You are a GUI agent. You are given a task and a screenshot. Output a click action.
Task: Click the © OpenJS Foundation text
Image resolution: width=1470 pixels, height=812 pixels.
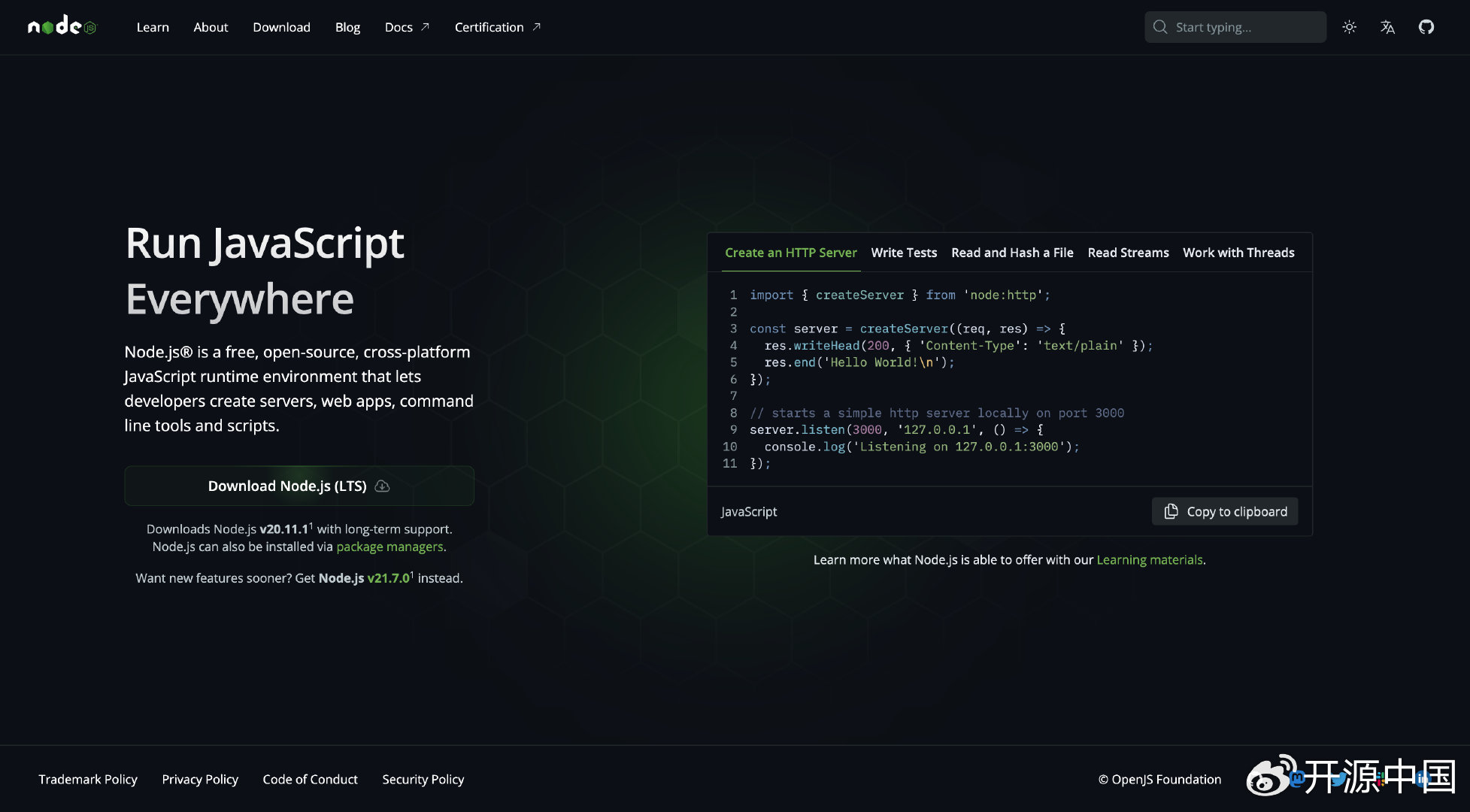click(1159, 780)
